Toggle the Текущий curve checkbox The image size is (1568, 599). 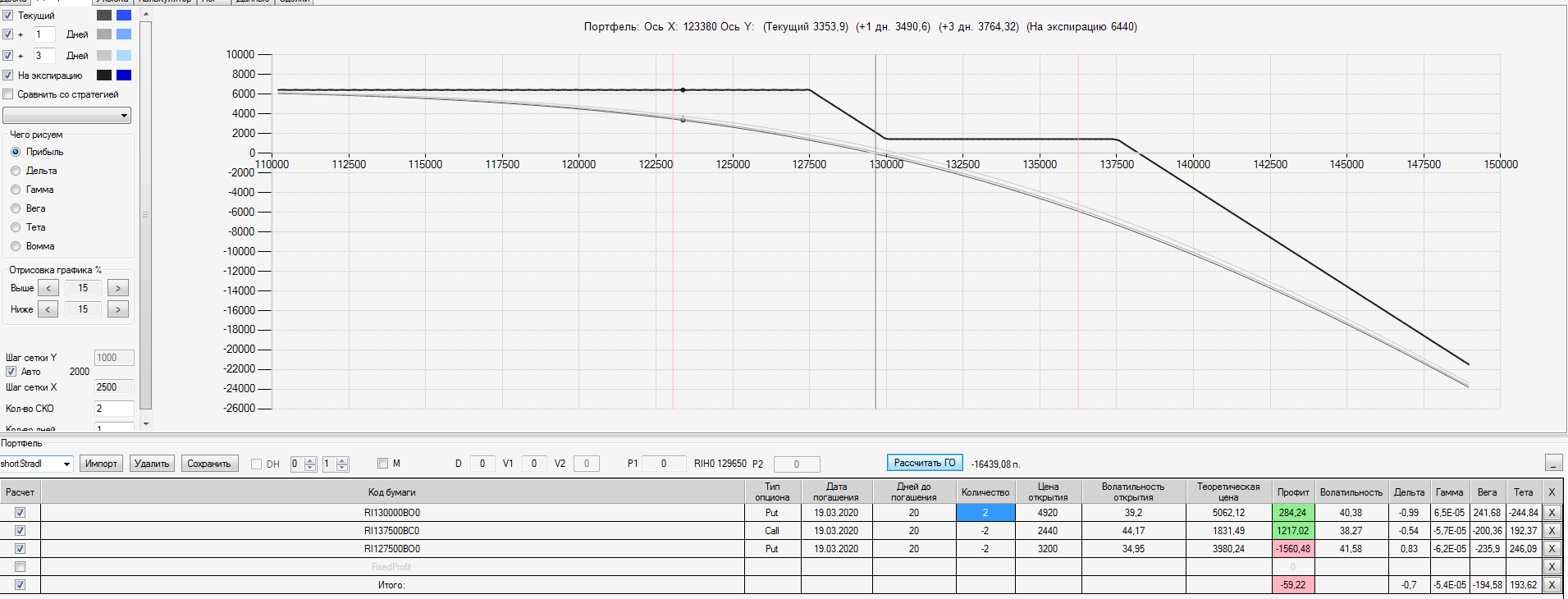tap(8, 15)
